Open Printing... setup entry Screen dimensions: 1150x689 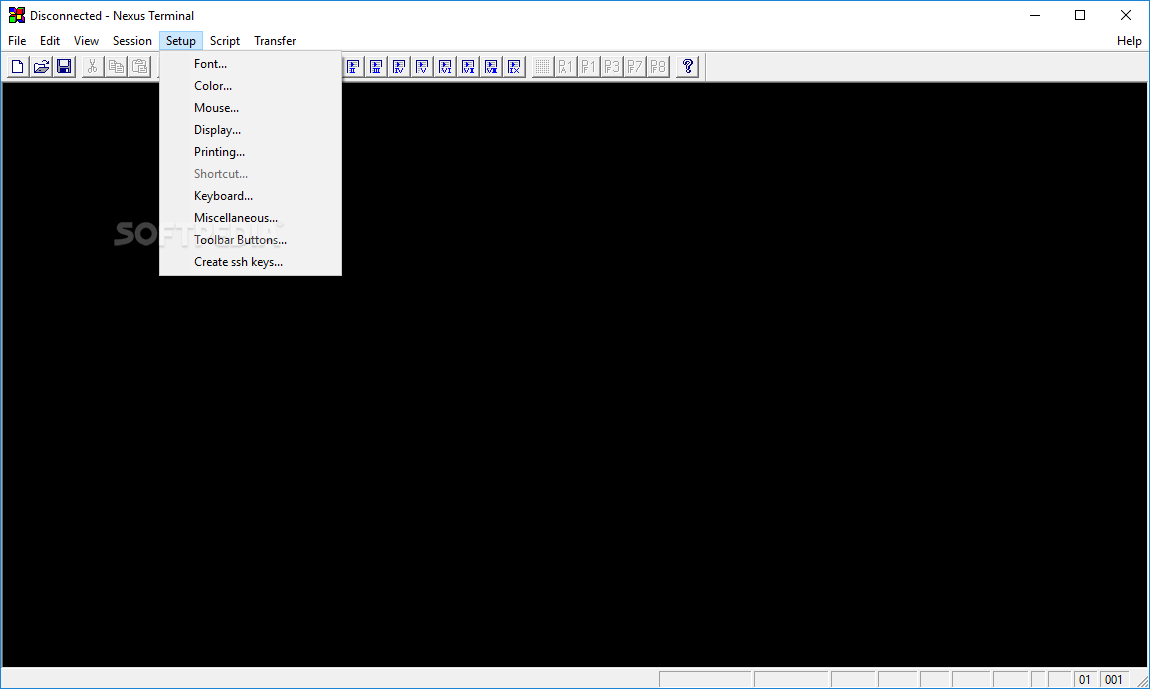pos(250,152)
